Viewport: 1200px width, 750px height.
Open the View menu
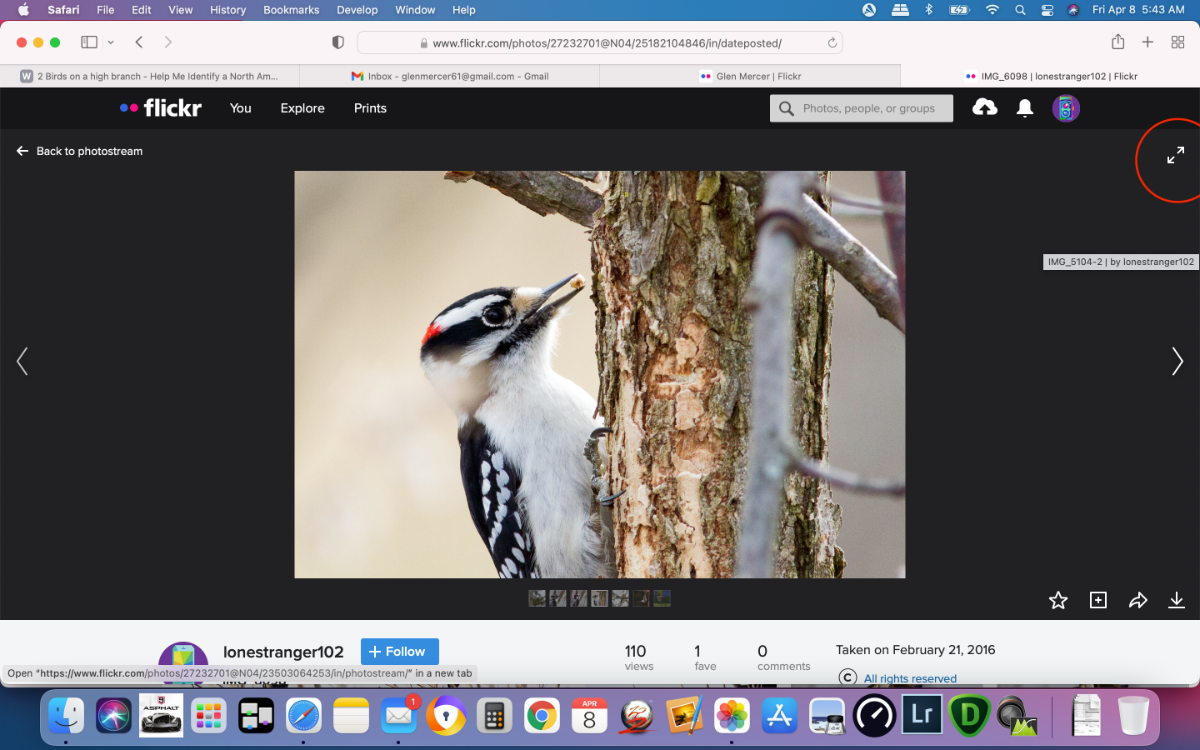coord(180,10)
